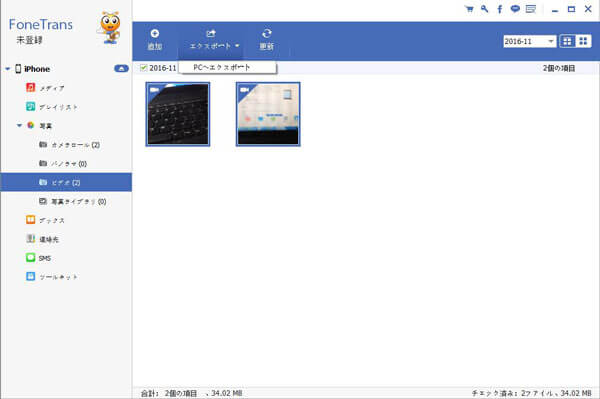600x399 pixels.
Task: Click the shopping cart icon
Action: (x=469, y=9)
